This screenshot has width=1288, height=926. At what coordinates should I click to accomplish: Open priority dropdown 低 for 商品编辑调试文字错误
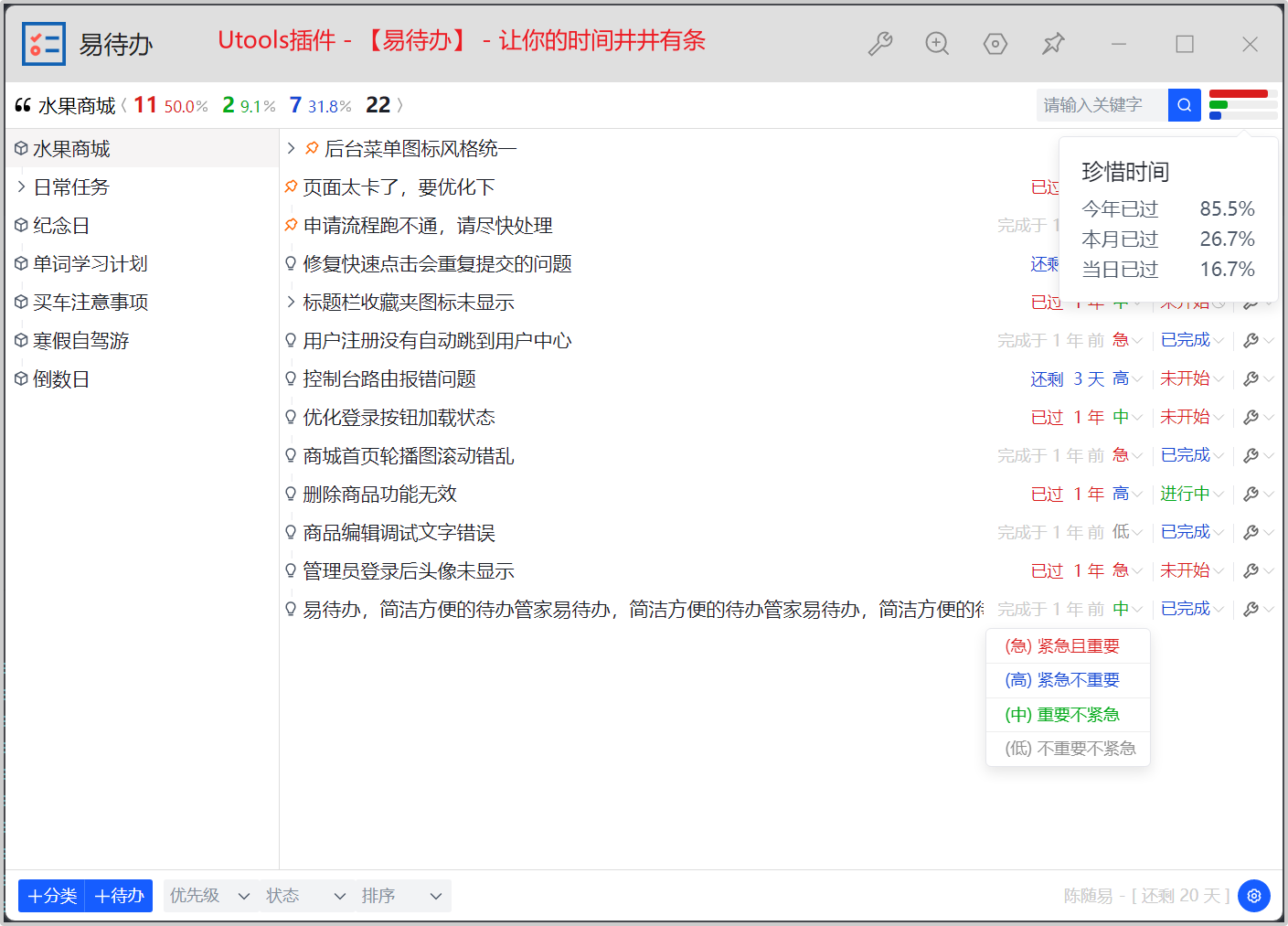pos(1127,532)
